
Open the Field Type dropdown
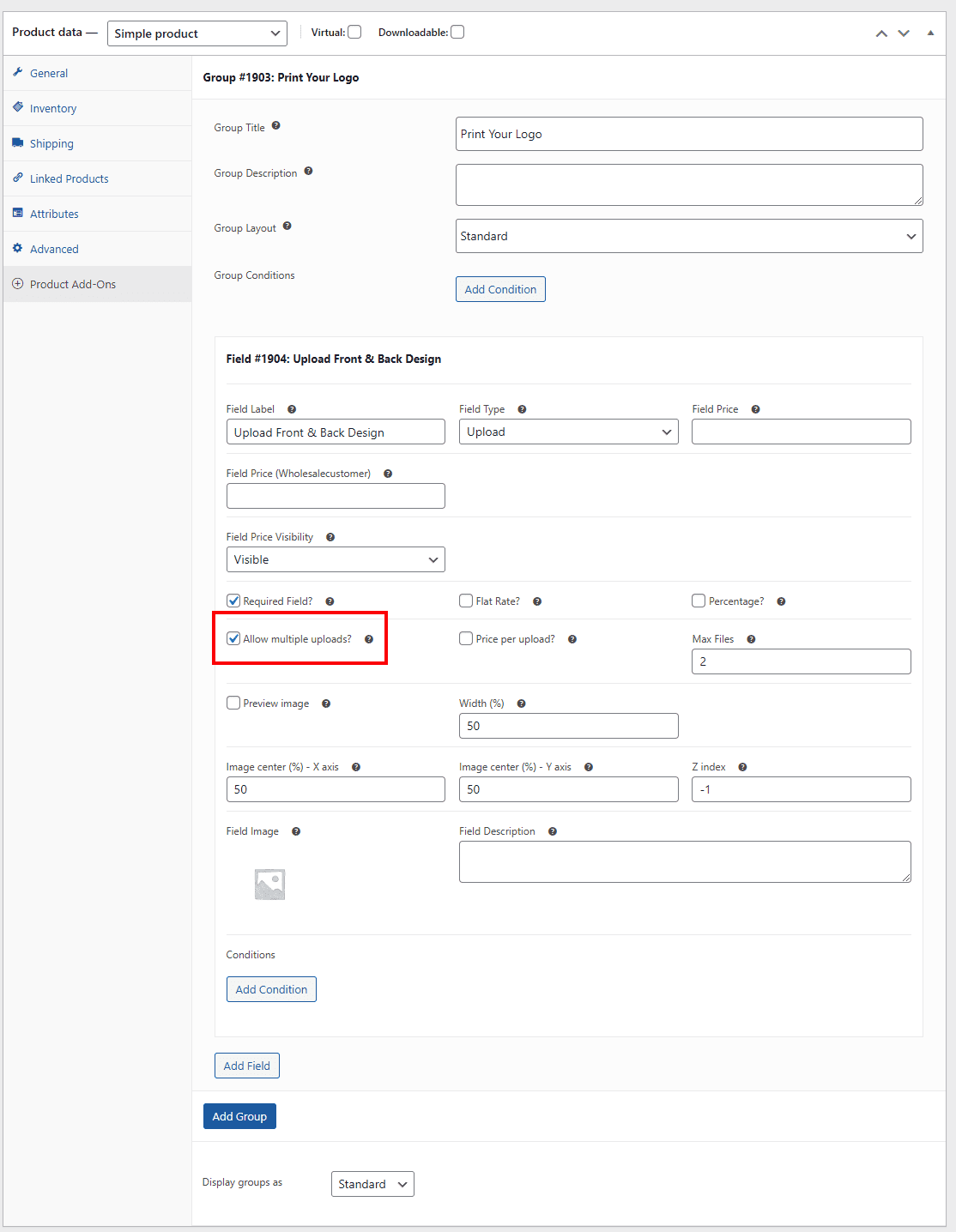[568, 432]
